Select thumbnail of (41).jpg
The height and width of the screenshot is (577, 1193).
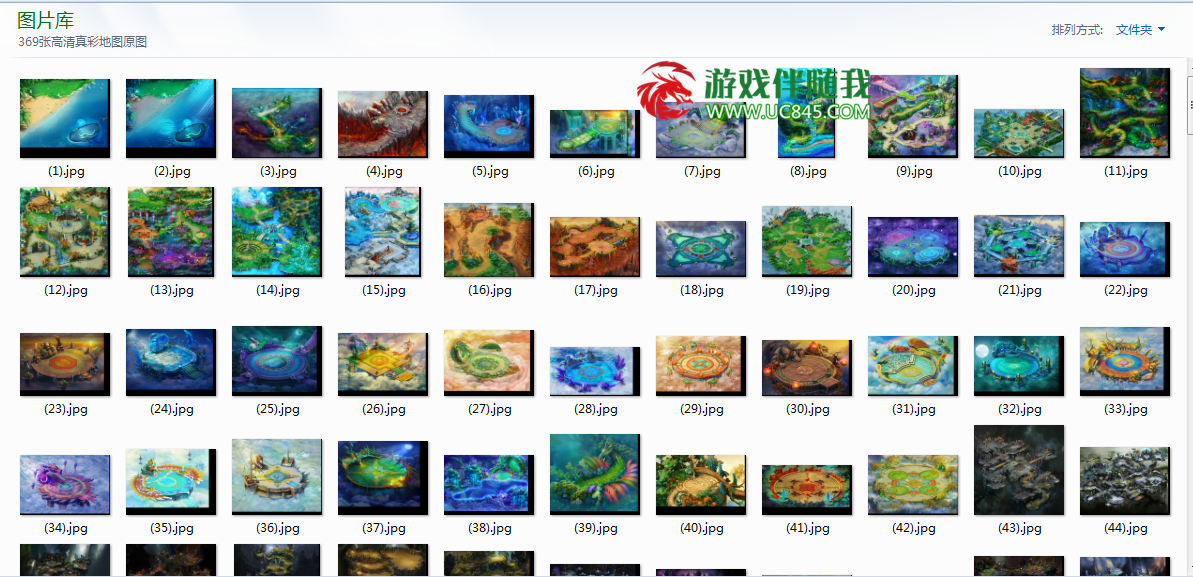[x=807, y=489]
